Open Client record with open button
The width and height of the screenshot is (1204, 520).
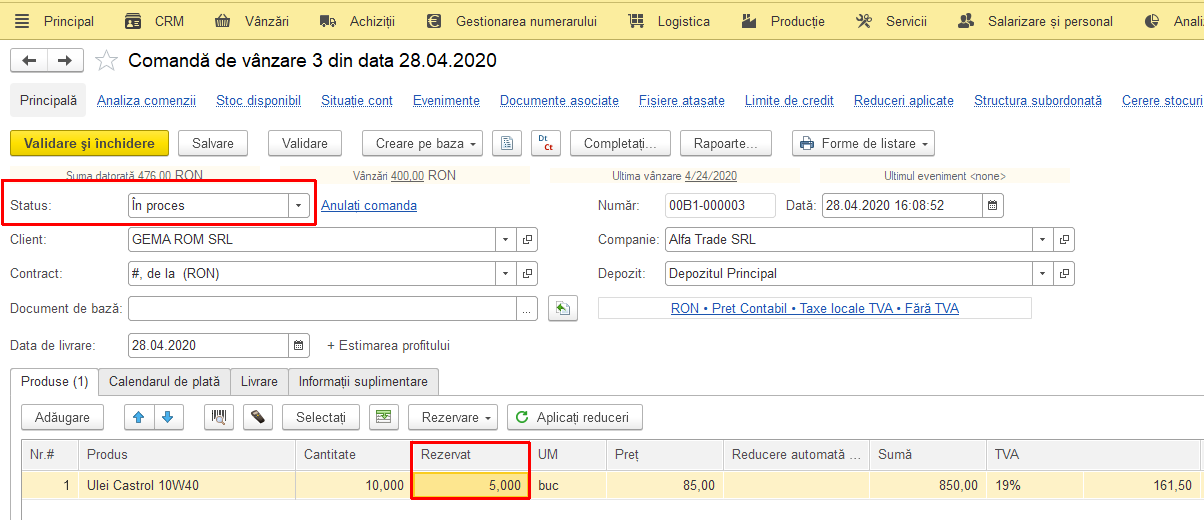coord(528,240)
